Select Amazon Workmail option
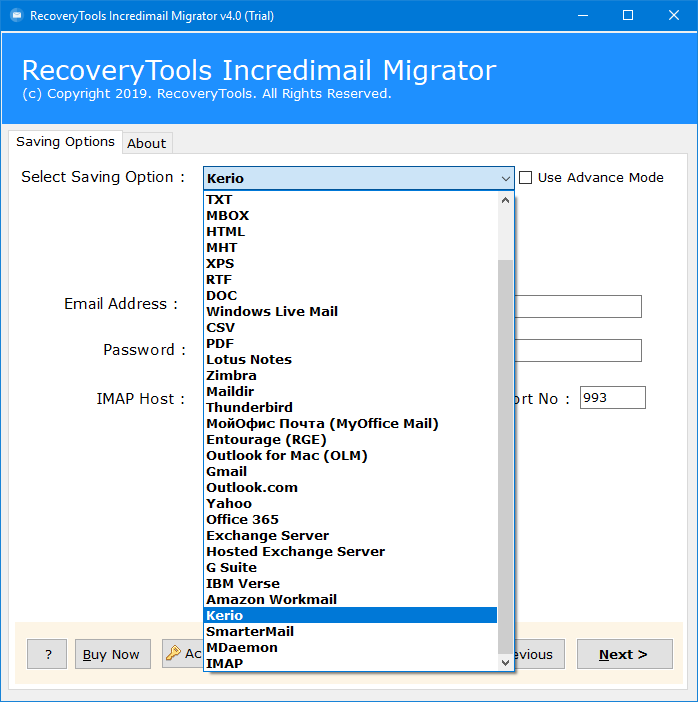 (x=351, y=600)
